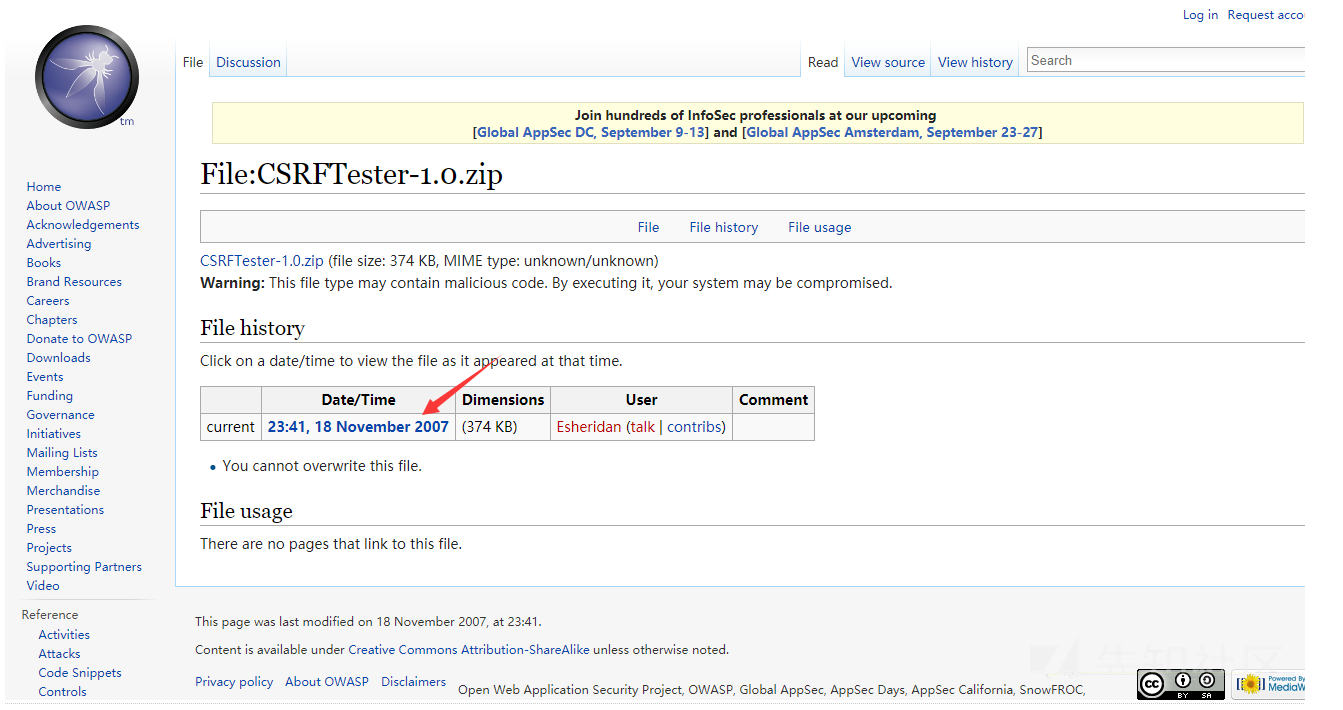Click into the Search input field
Viewport: 1343px width, 710px height.
click(x=1166, y=60)
